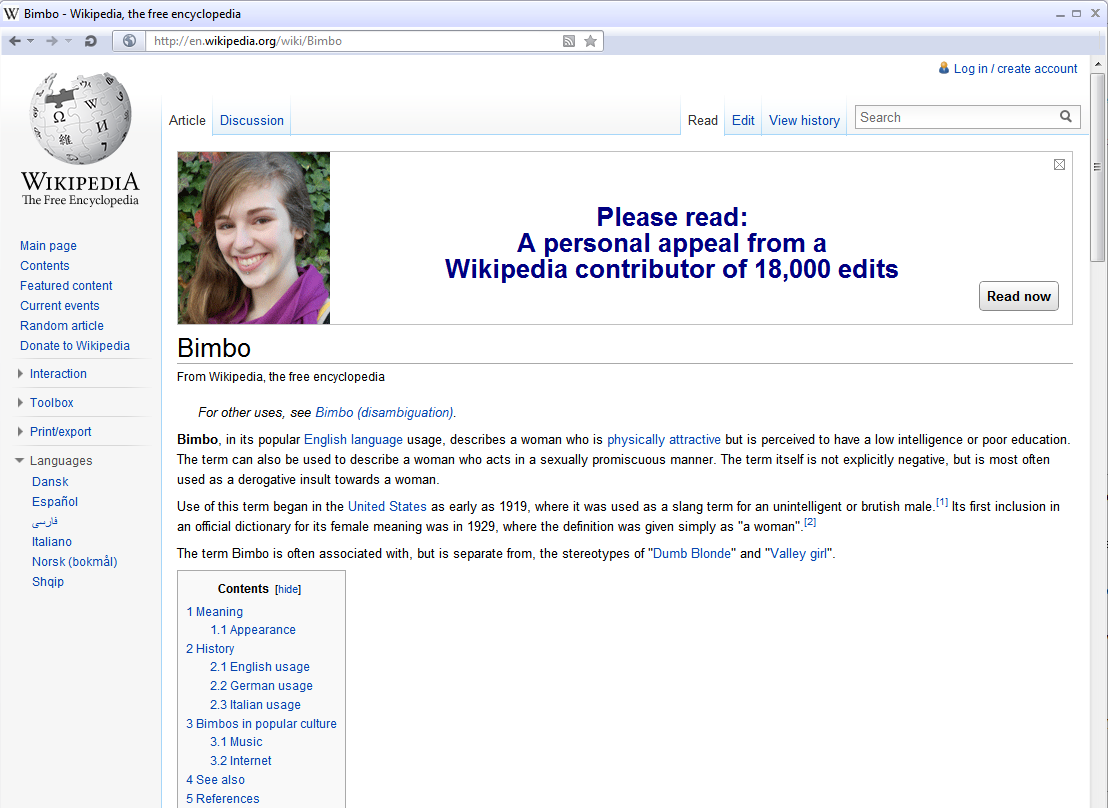Viewport: 1108px width, 808px height.
Task: Bookmark the page with the star icon
Action: pyautogui.click(x=590, y=41)
